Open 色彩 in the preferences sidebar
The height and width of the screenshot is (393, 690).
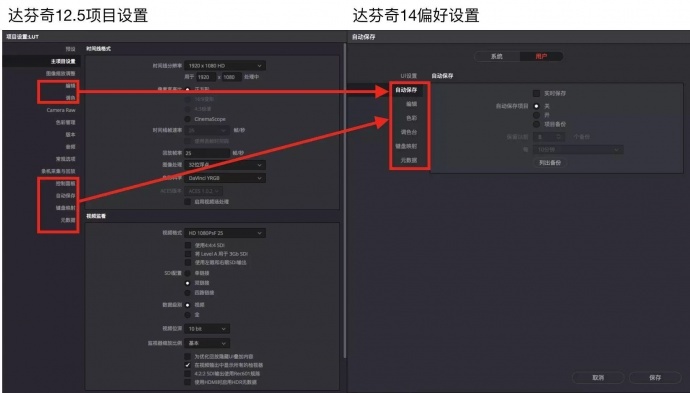411,118
